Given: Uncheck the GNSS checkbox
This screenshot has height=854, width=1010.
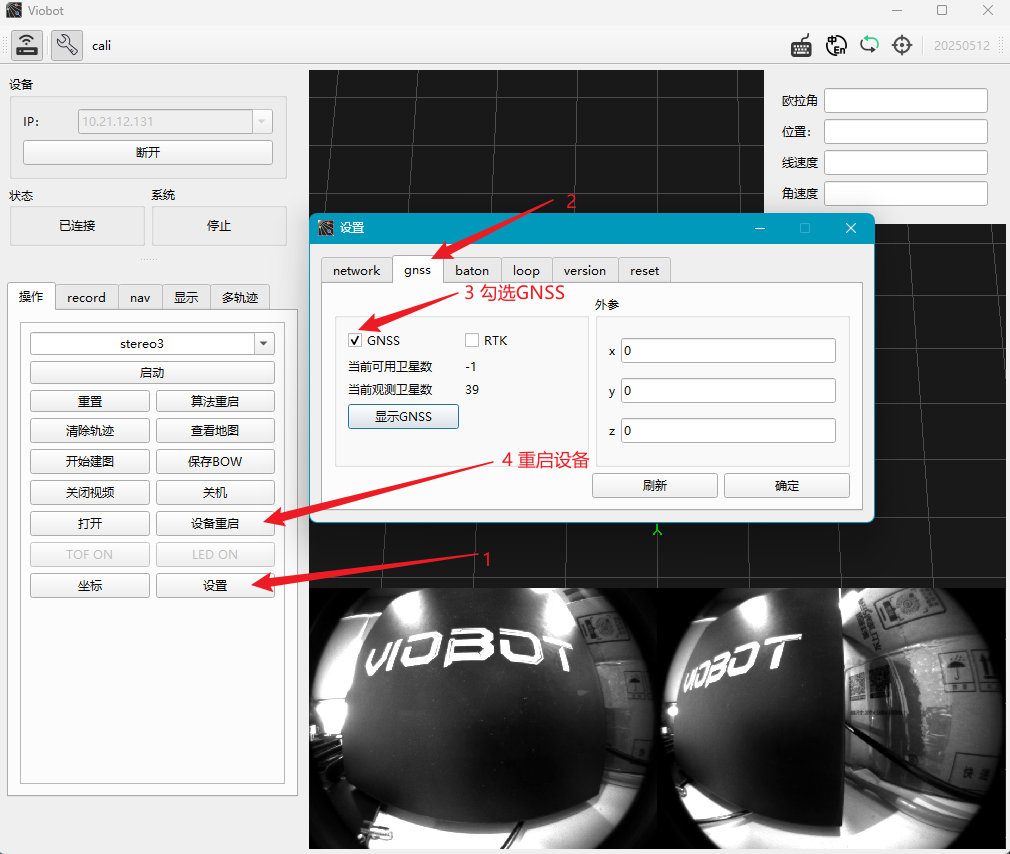Looking at the screenshot, I should click(x=355, y=340).
